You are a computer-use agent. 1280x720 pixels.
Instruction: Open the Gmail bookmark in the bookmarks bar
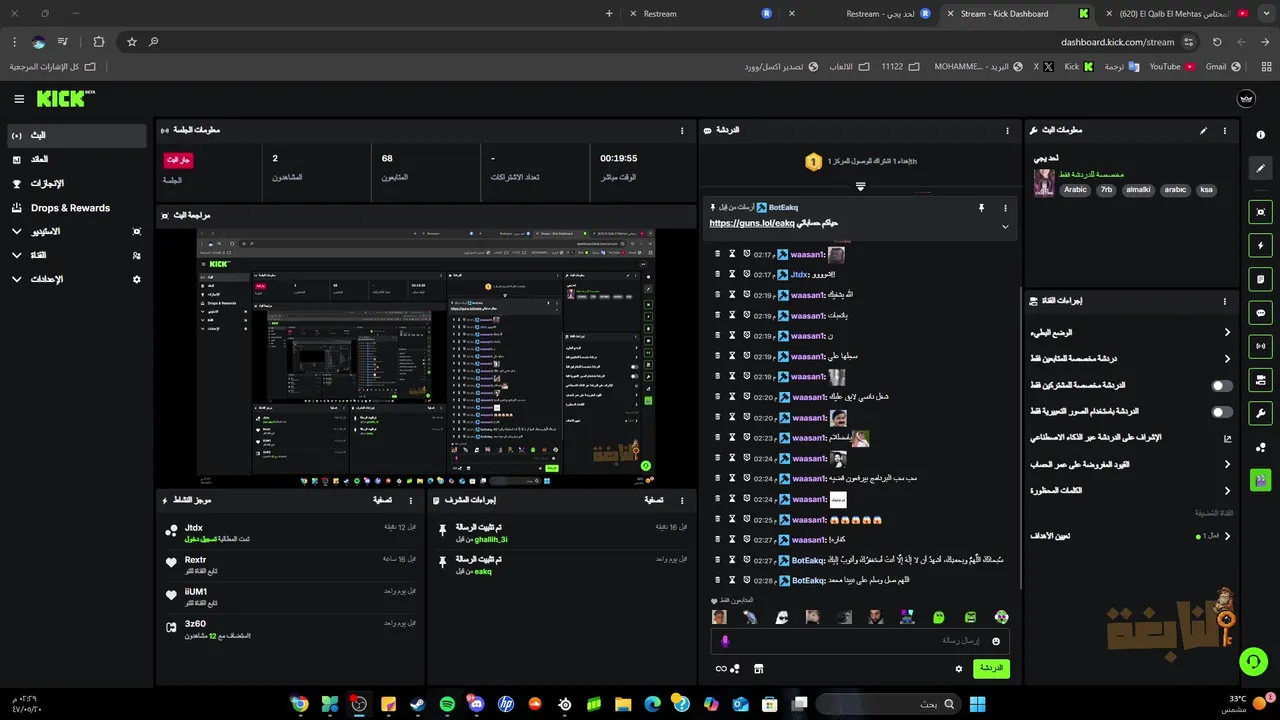[x=1223, y=66]
